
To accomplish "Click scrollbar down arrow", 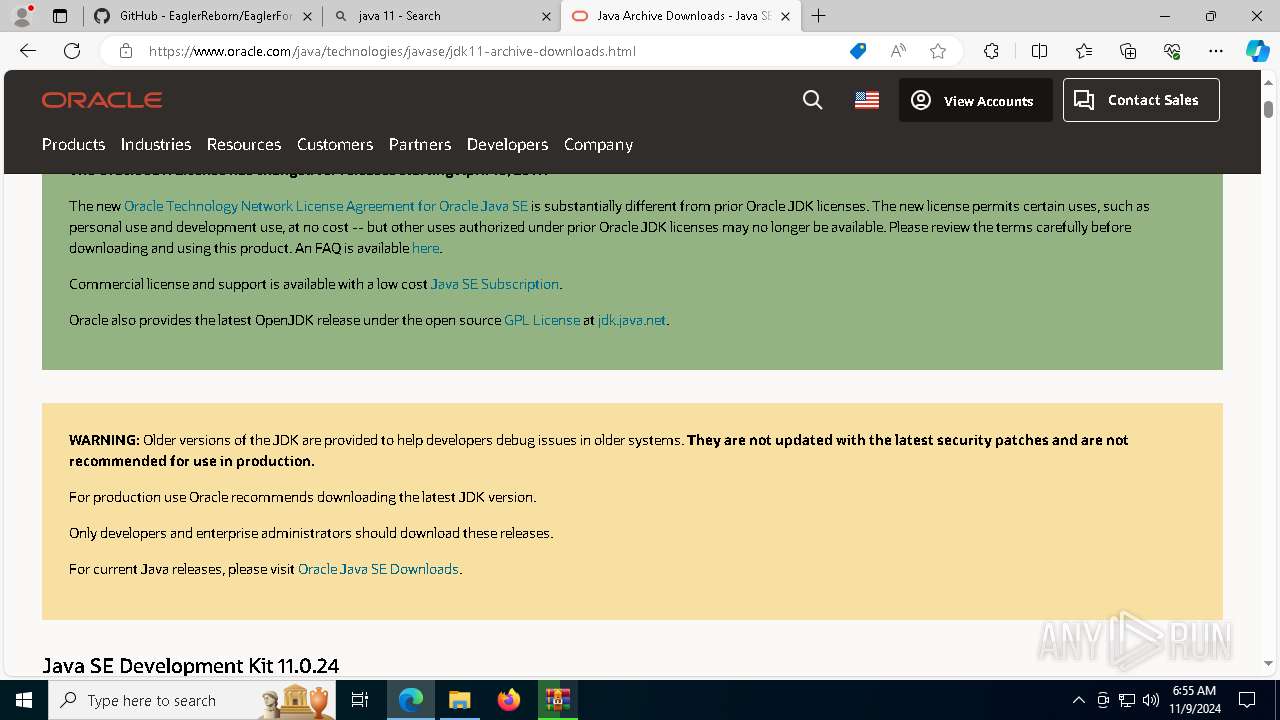I will tap(1268, 664).
